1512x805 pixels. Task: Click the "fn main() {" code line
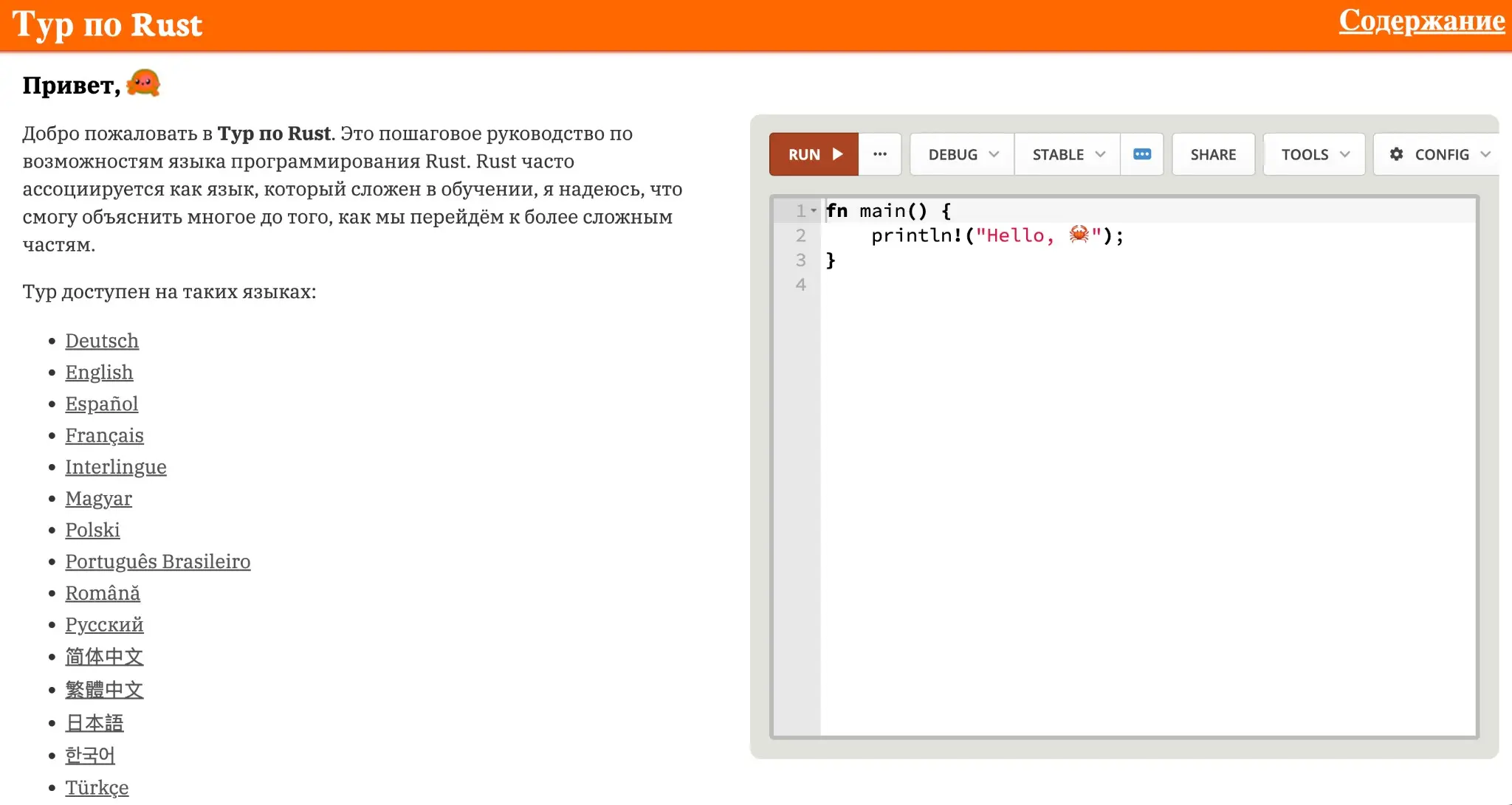[889, 211]
